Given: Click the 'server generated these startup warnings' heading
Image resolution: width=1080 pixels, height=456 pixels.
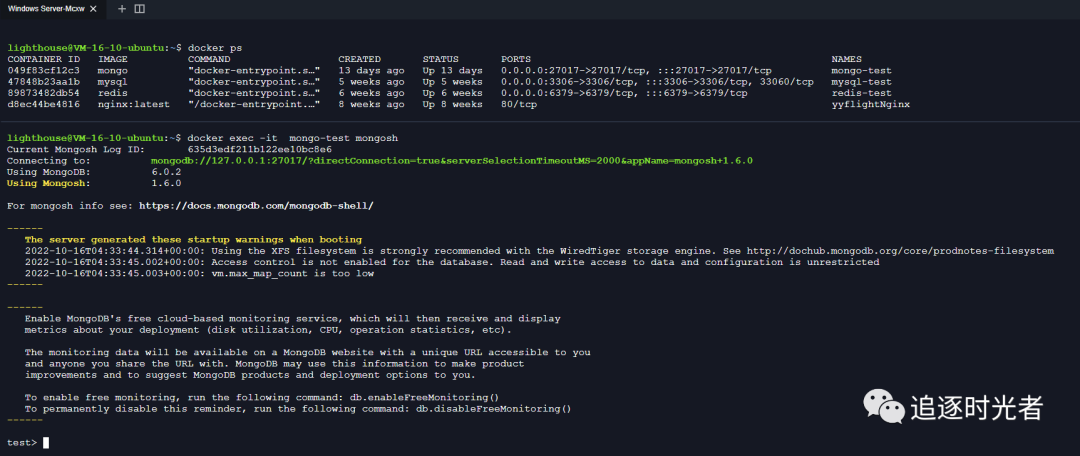Looking at the screenshot, I should click(194, 240).
